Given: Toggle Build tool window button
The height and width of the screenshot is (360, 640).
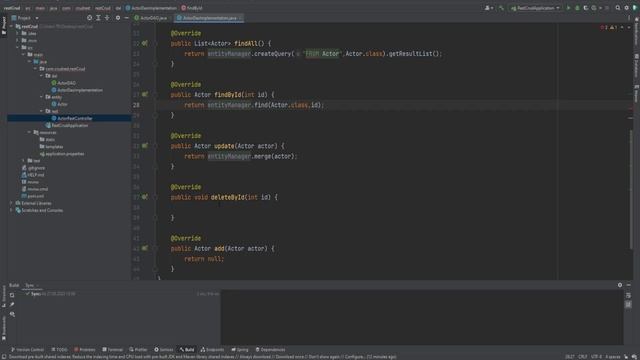Looking at the screenshot, I should (x=187, y=350).
